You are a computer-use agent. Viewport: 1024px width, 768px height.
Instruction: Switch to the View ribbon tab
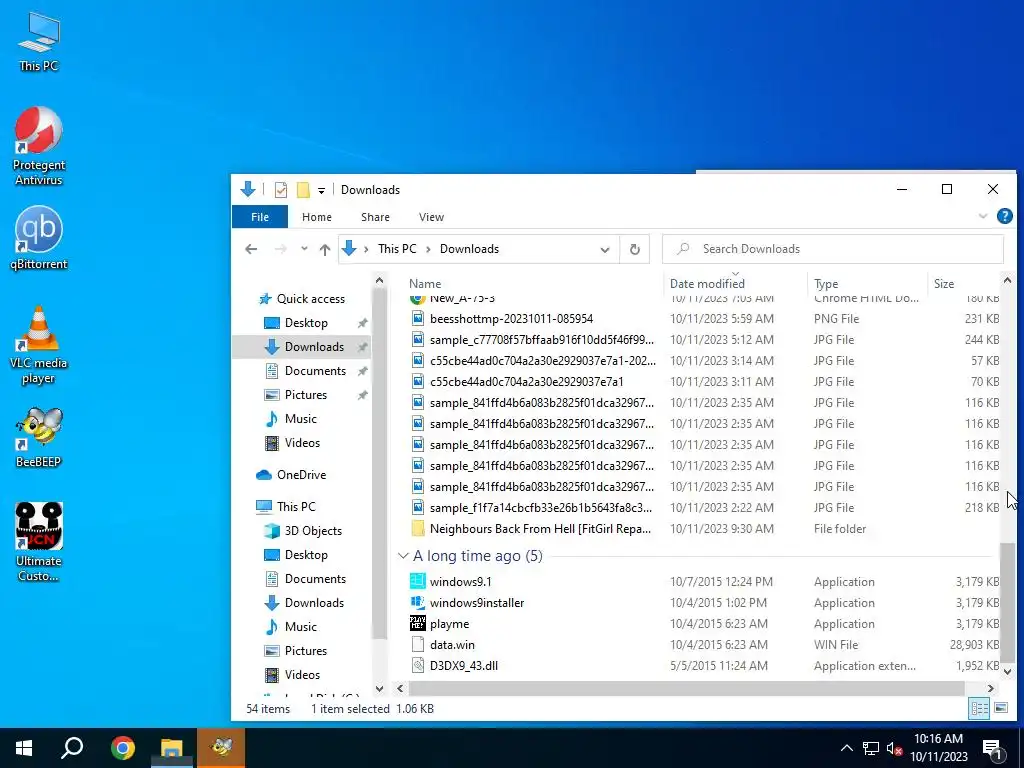pyautogui.click(x=431, y=217)
